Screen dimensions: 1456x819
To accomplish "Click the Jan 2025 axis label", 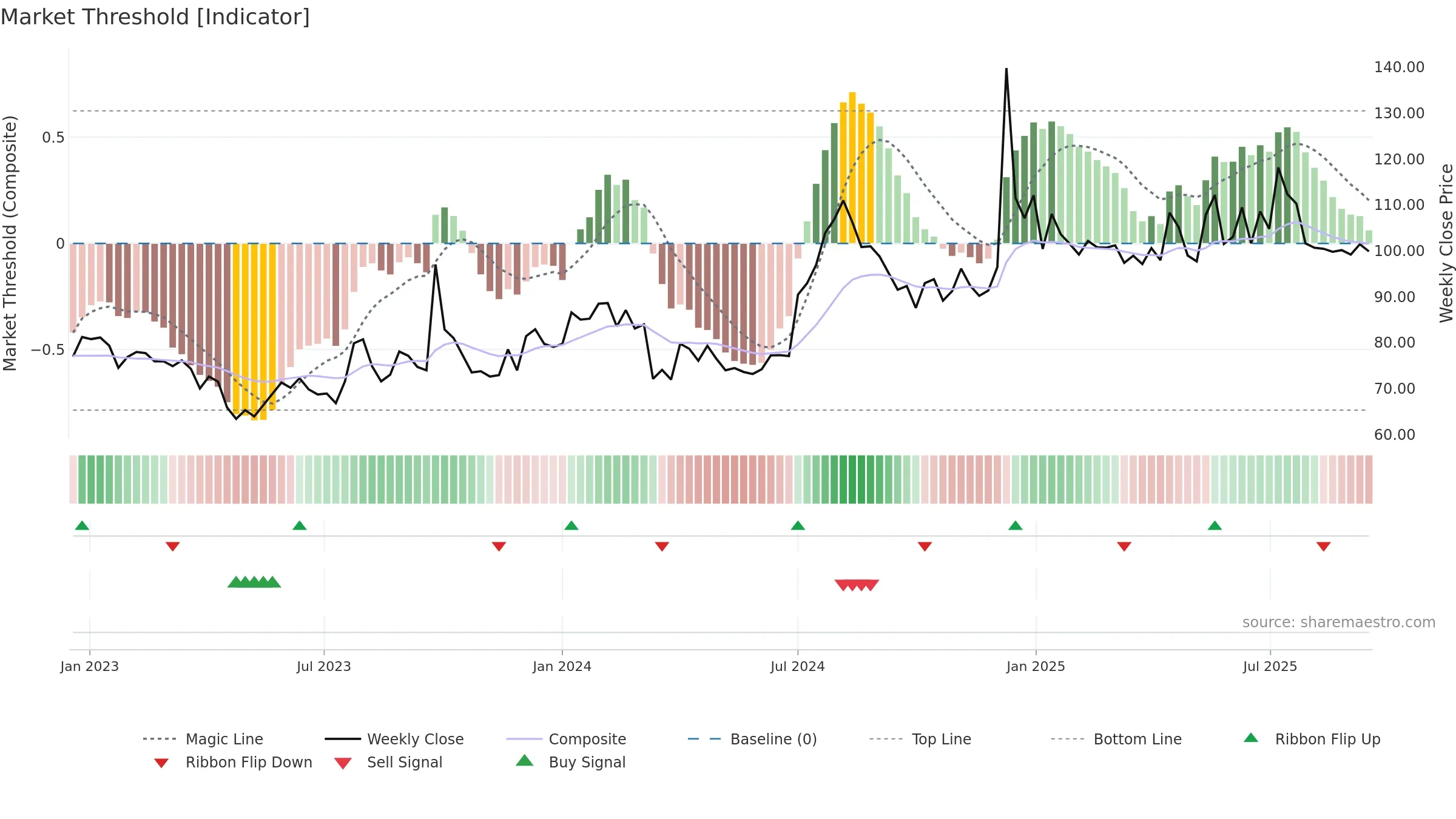I will click(x=1036, y=666).
